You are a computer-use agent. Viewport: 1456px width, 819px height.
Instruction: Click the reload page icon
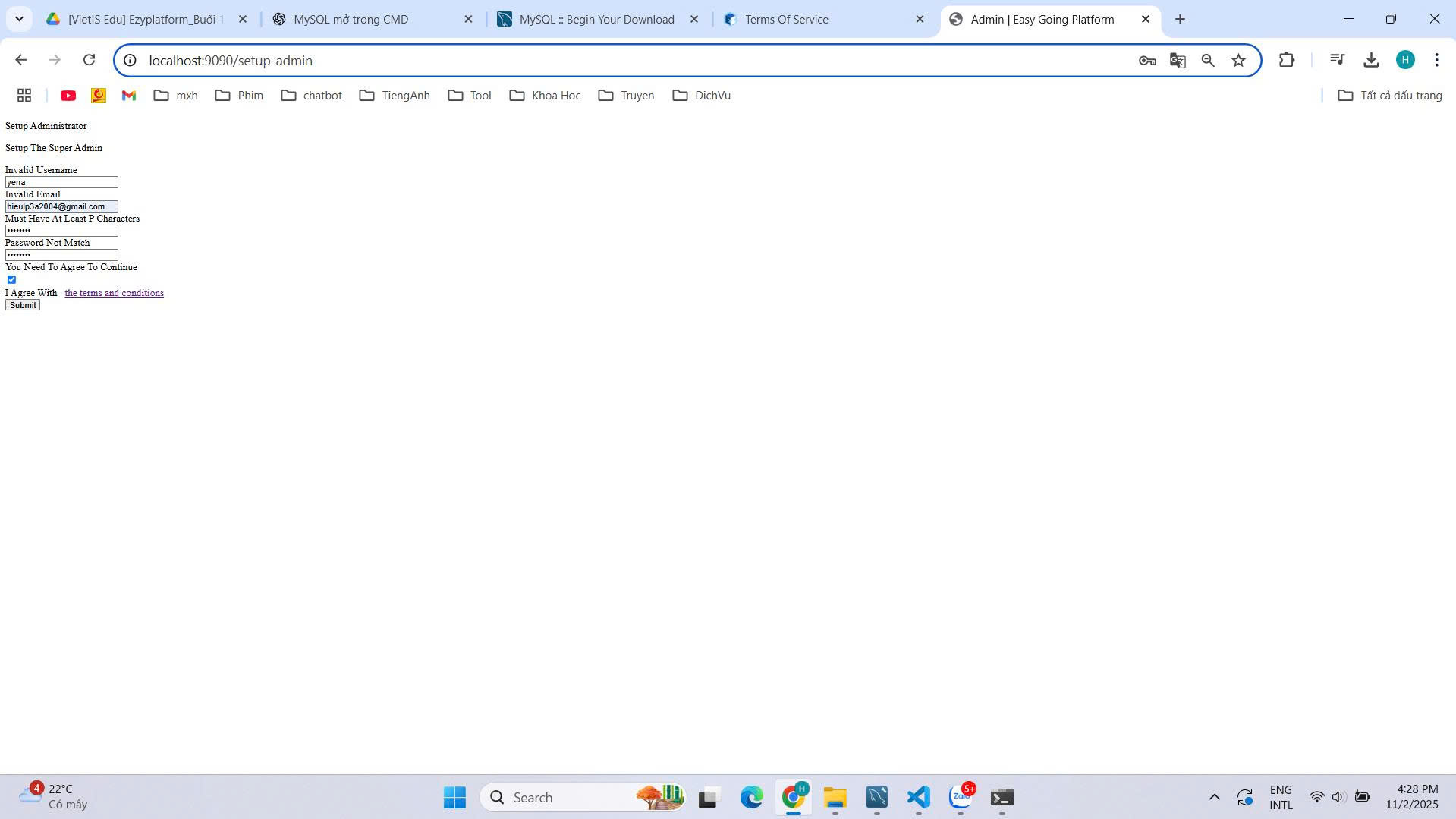[x=89, y=60]
